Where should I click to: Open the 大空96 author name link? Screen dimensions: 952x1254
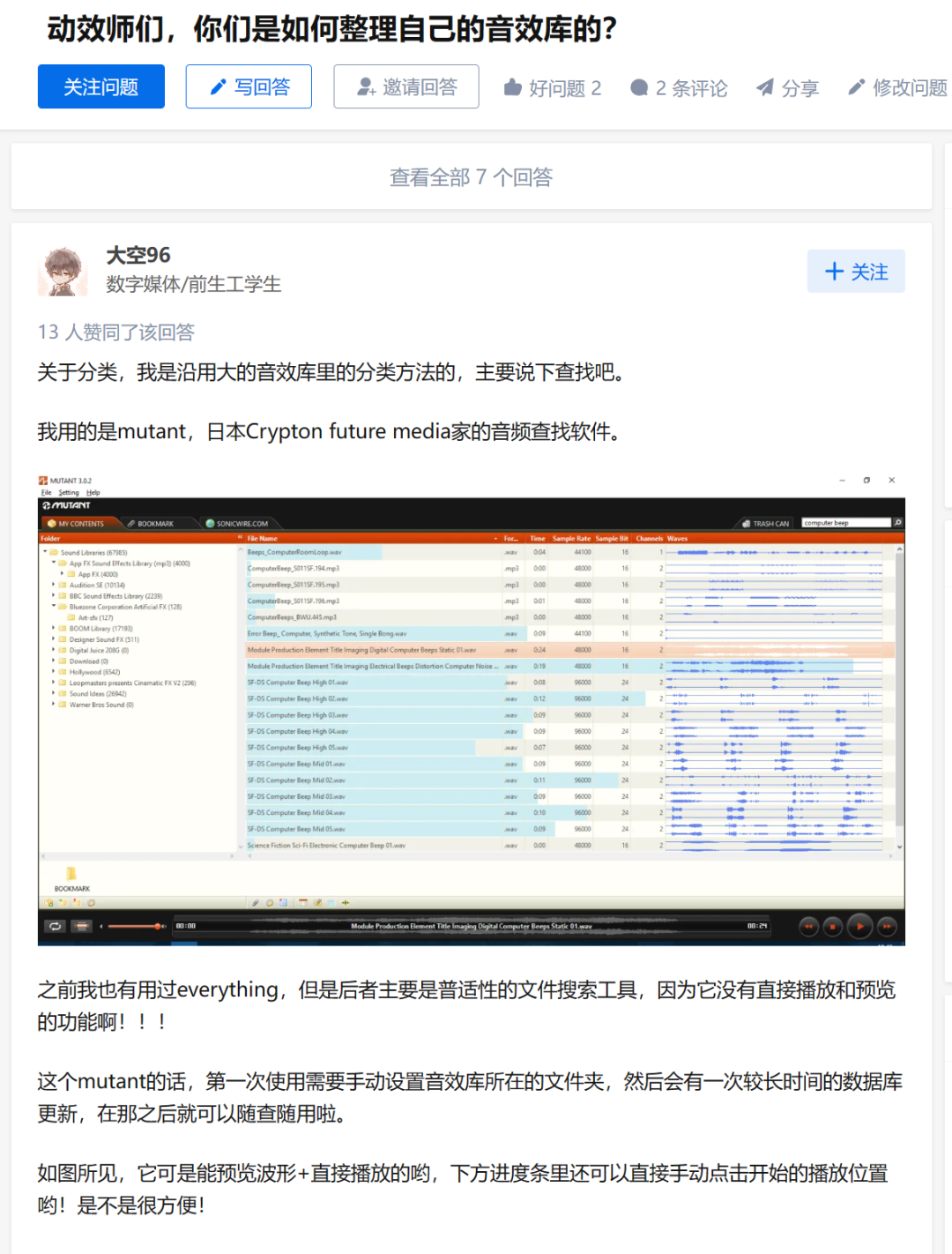pos(138,255)
